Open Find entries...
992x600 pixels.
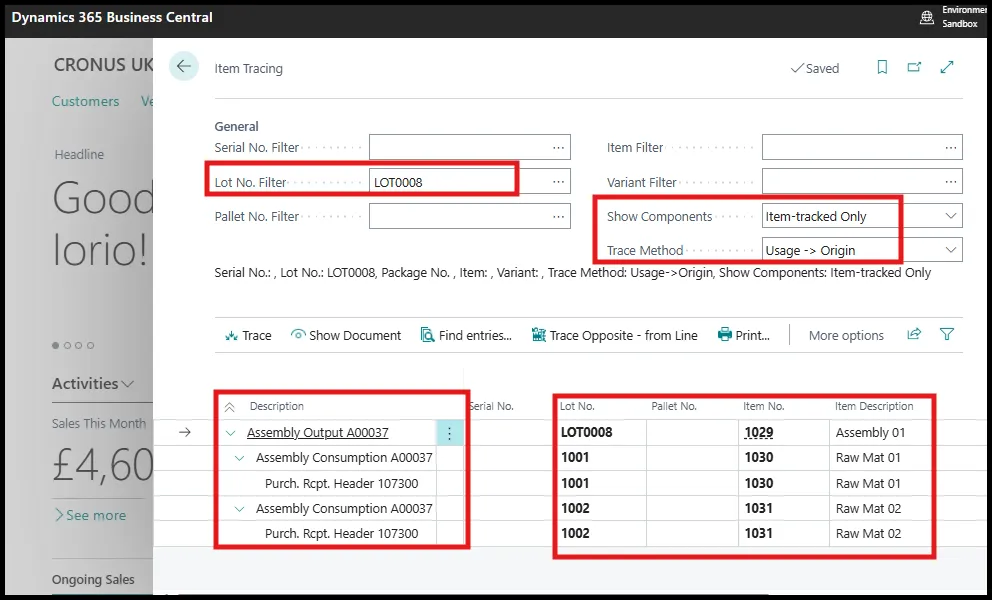tap(466, 335)
